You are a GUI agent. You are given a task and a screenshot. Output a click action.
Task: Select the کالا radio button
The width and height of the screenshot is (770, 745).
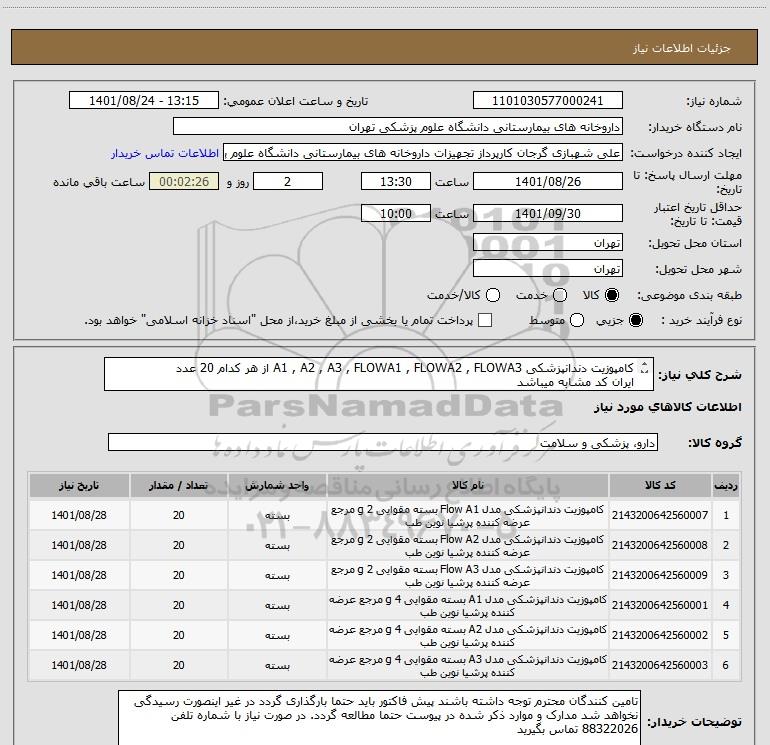(612, 295)
